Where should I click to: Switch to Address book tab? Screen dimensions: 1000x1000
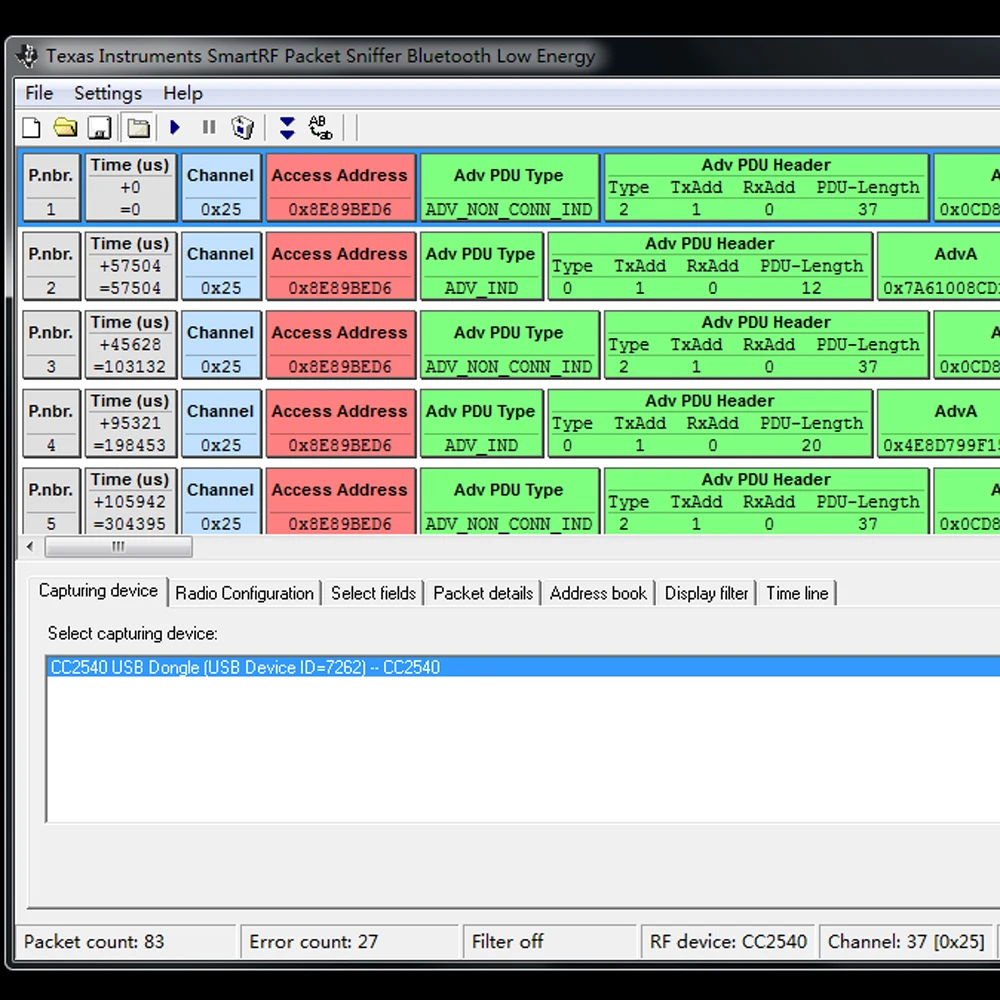pyautogui.click(x=598, y=593)
